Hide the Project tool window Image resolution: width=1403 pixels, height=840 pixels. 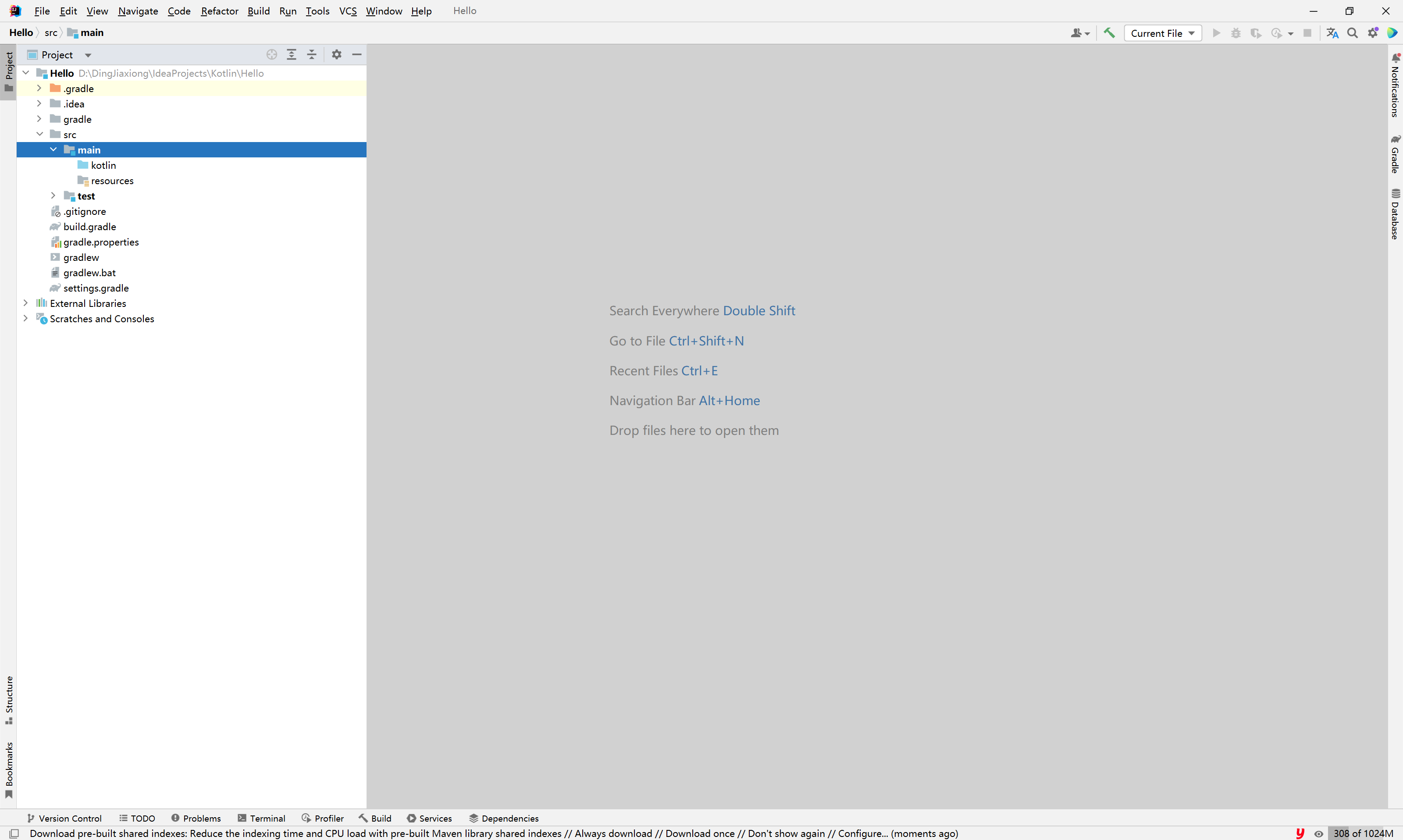356,54
